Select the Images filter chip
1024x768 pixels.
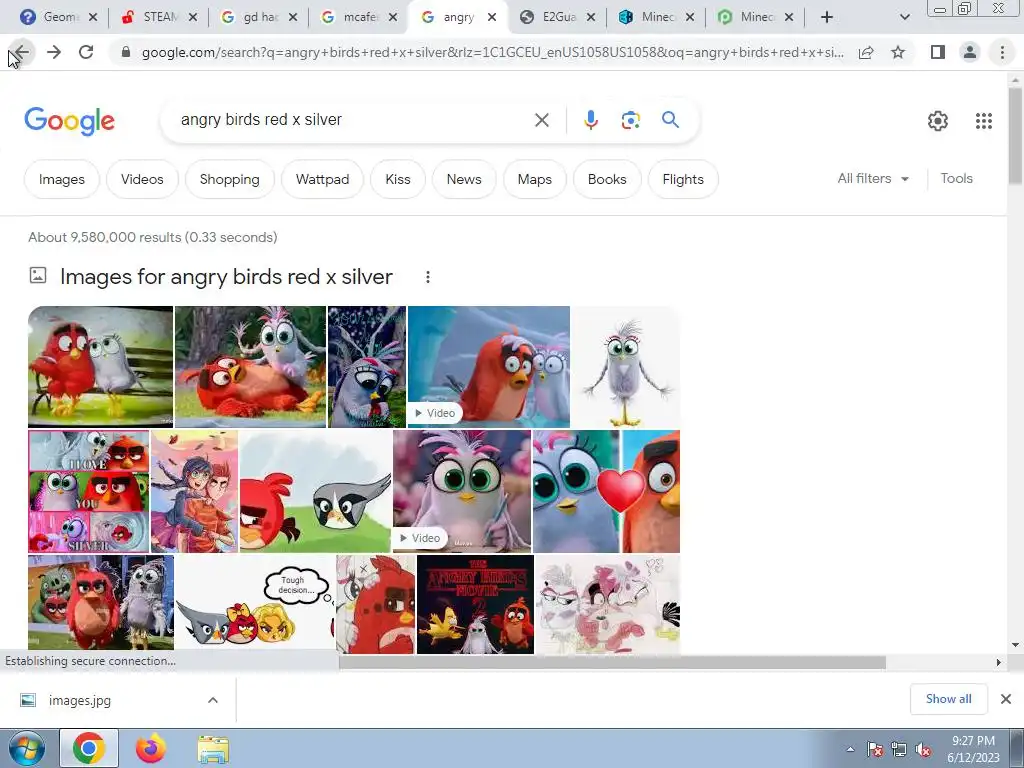coord(61,179)
